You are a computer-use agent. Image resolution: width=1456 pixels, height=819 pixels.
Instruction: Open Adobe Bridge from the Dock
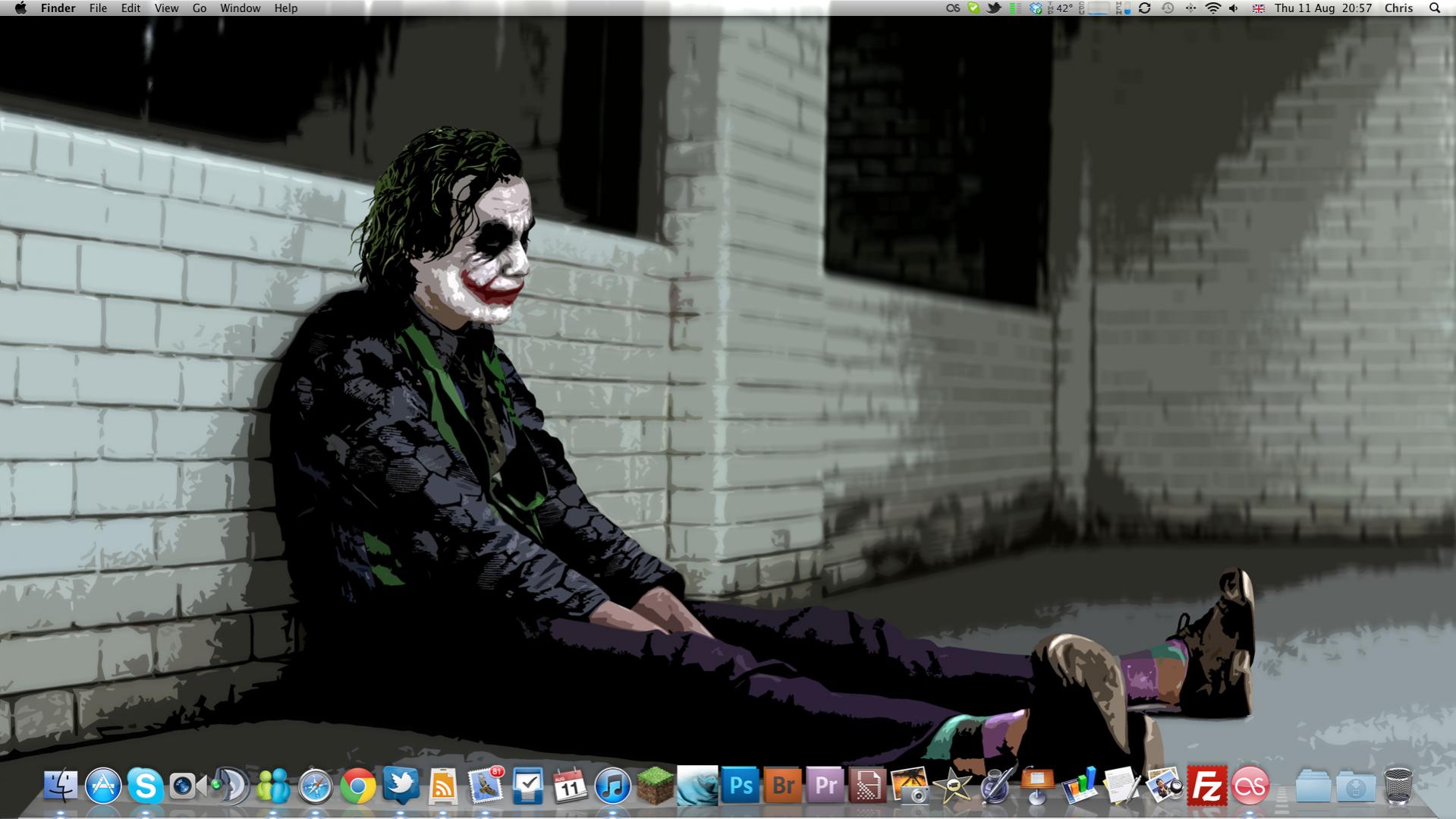(782, 786)
